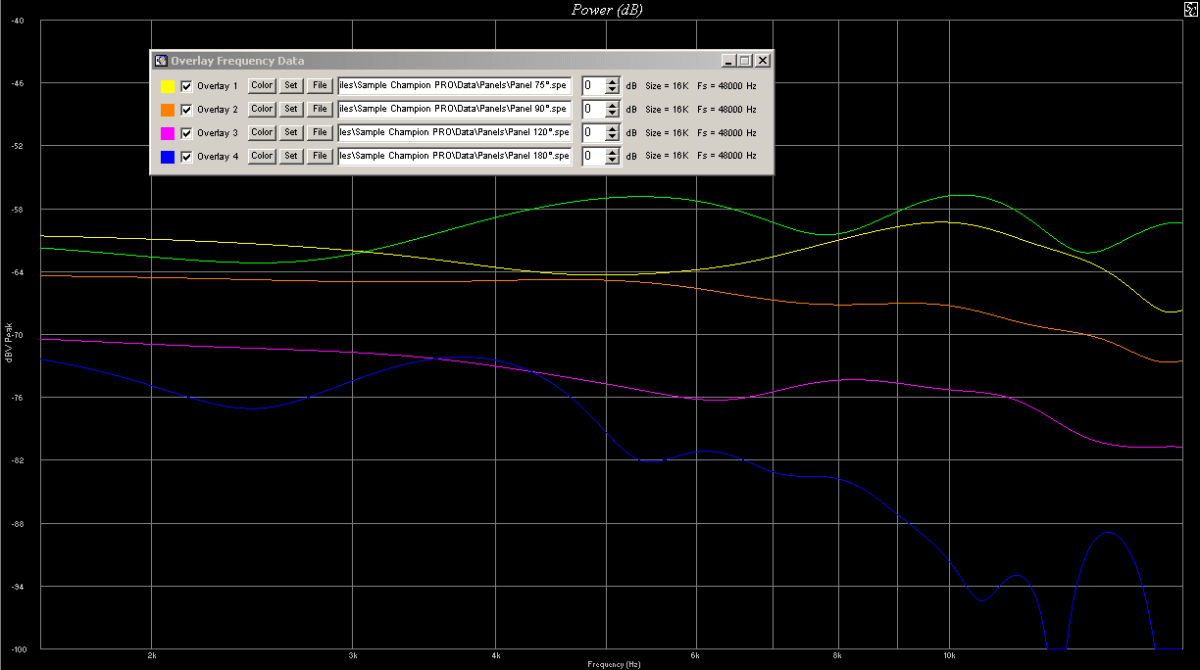1200x670 pixels.
Task: Increase Overlay 4 dB offset with up arrow
Action: coord(612,152)
